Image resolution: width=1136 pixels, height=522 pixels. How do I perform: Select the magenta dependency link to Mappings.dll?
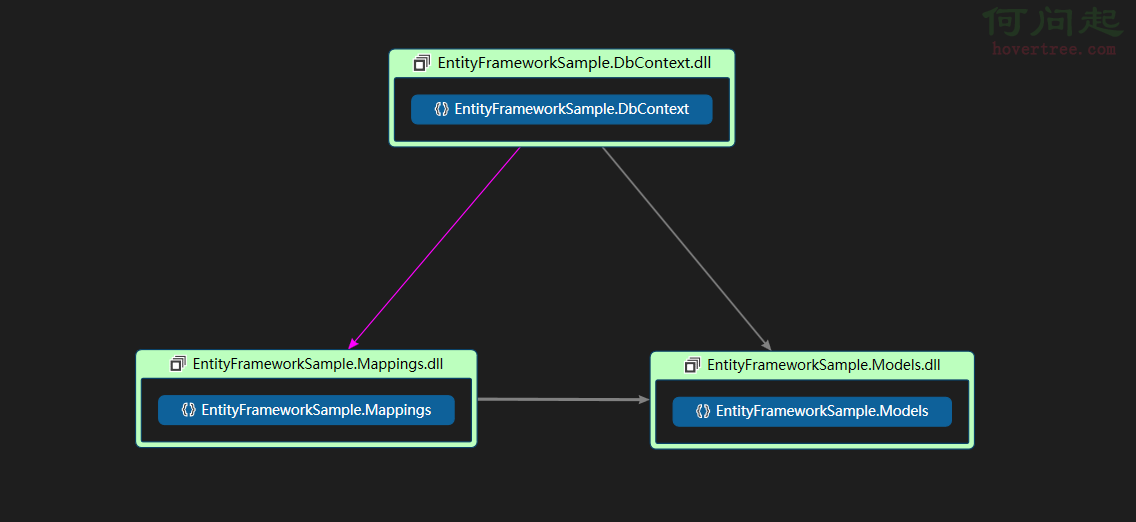pos(435,248)
